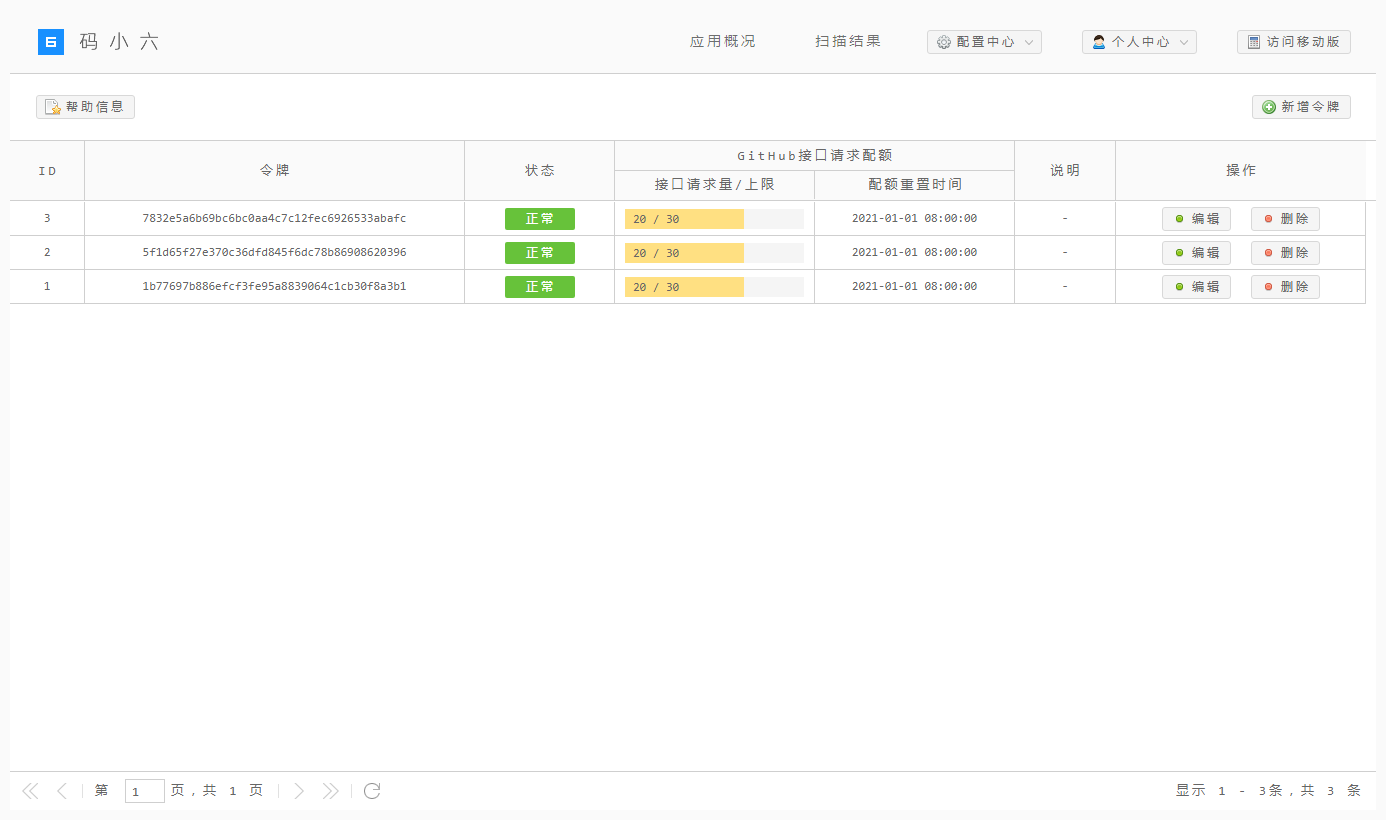Open the 应用概况 menu item
This screenshot has width=1386, height=820.
(x=723, y=42)
